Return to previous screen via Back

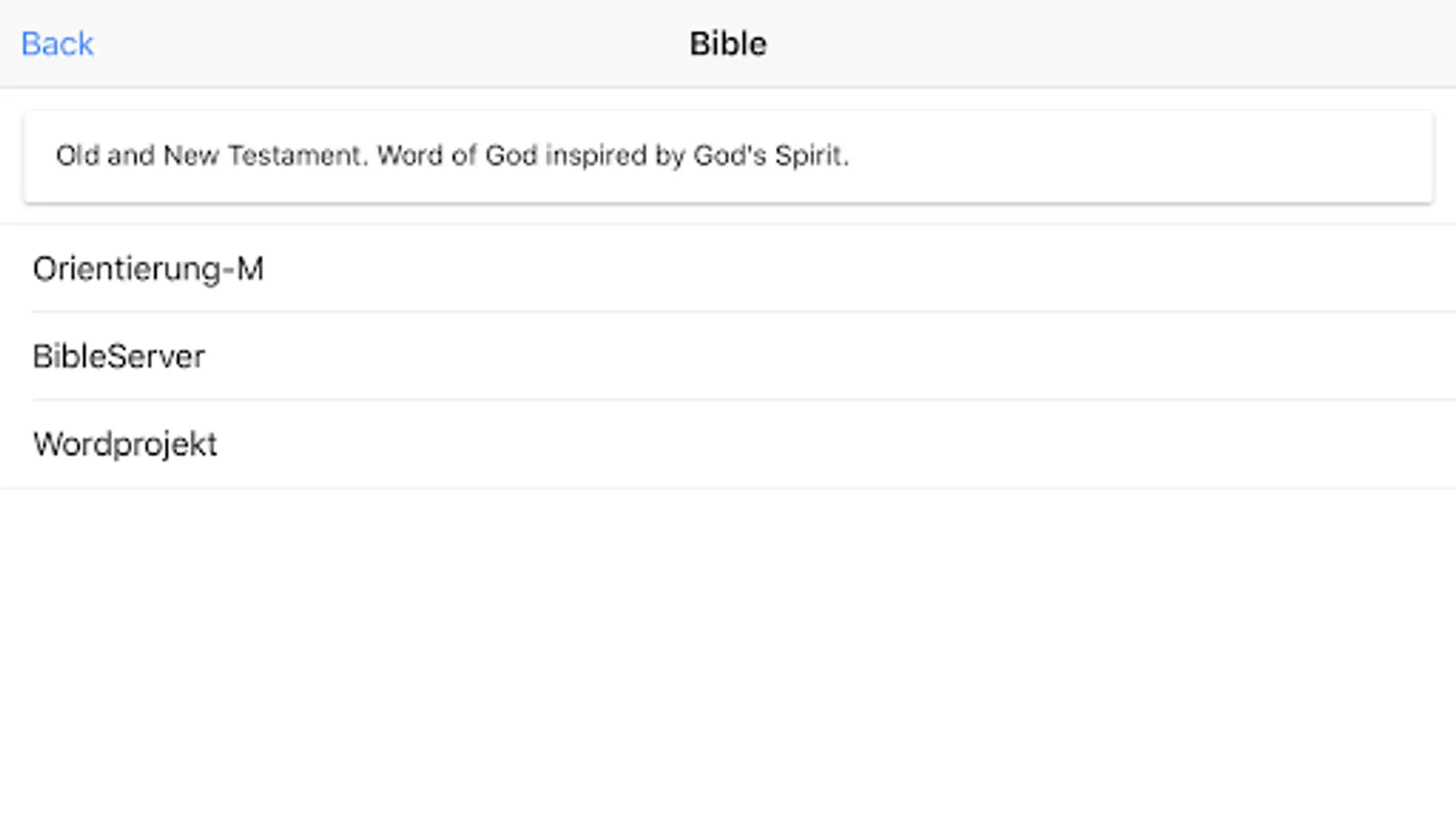point(57,44)
